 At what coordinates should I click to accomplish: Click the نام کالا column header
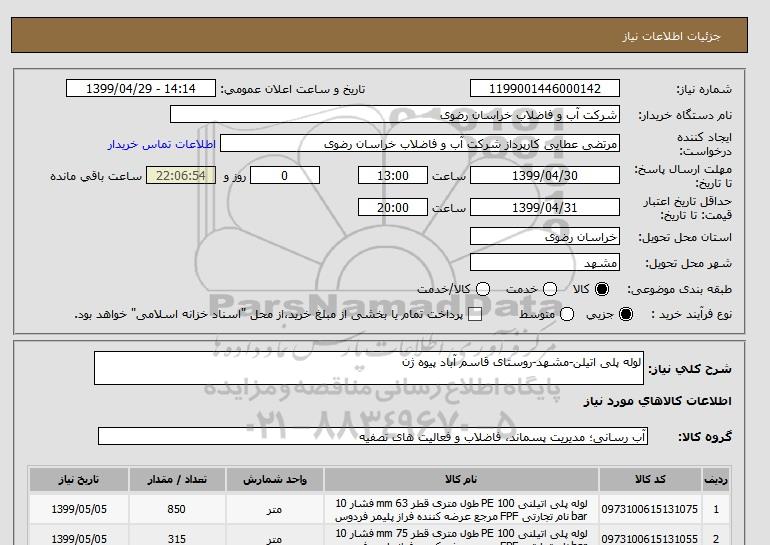tap(461, 480)
